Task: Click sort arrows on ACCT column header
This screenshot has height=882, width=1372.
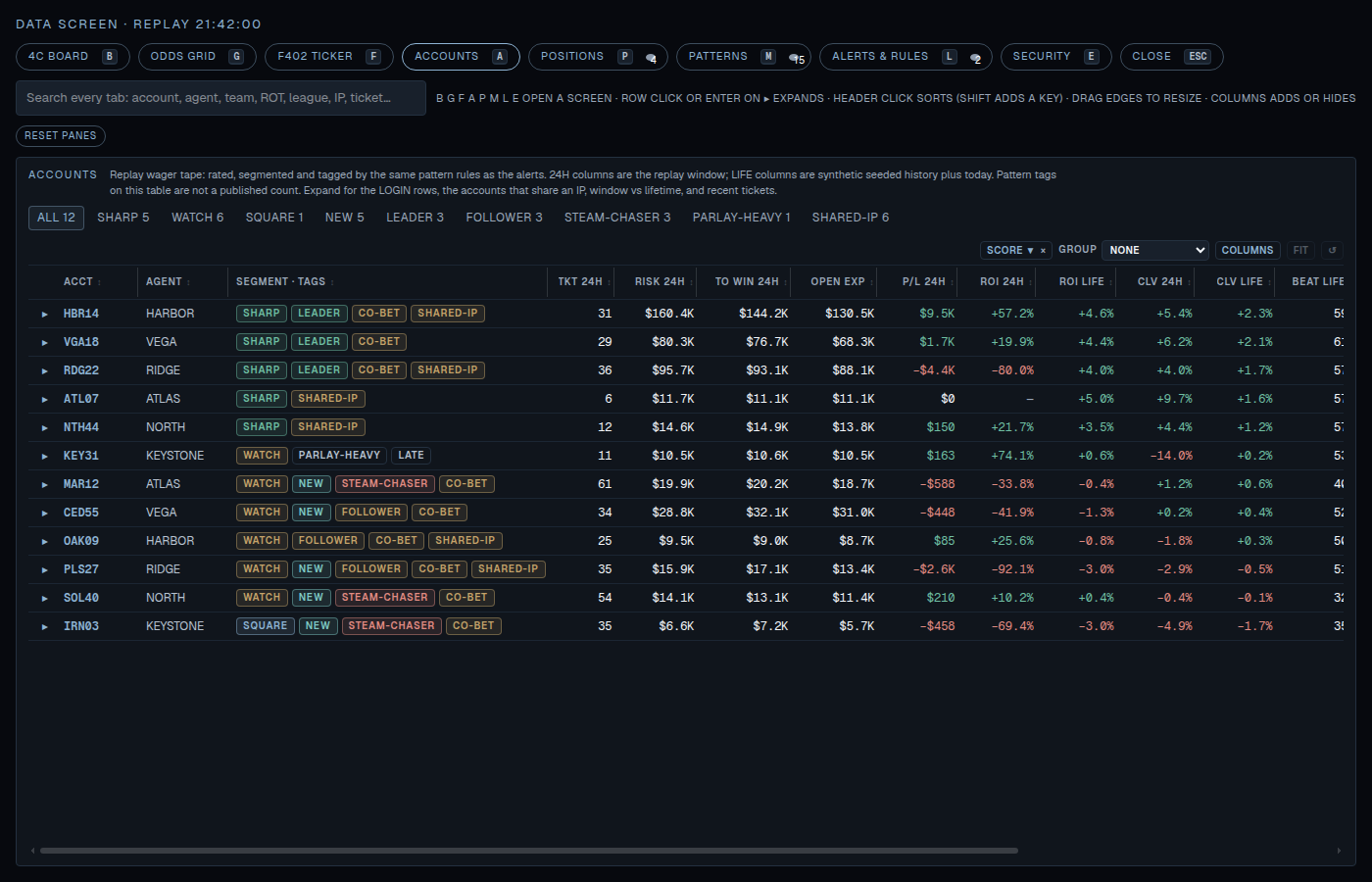Action: 100,282
